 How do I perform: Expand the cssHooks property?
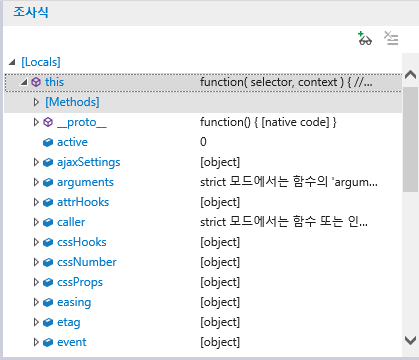pyautogui.click(x=36, y=242)
